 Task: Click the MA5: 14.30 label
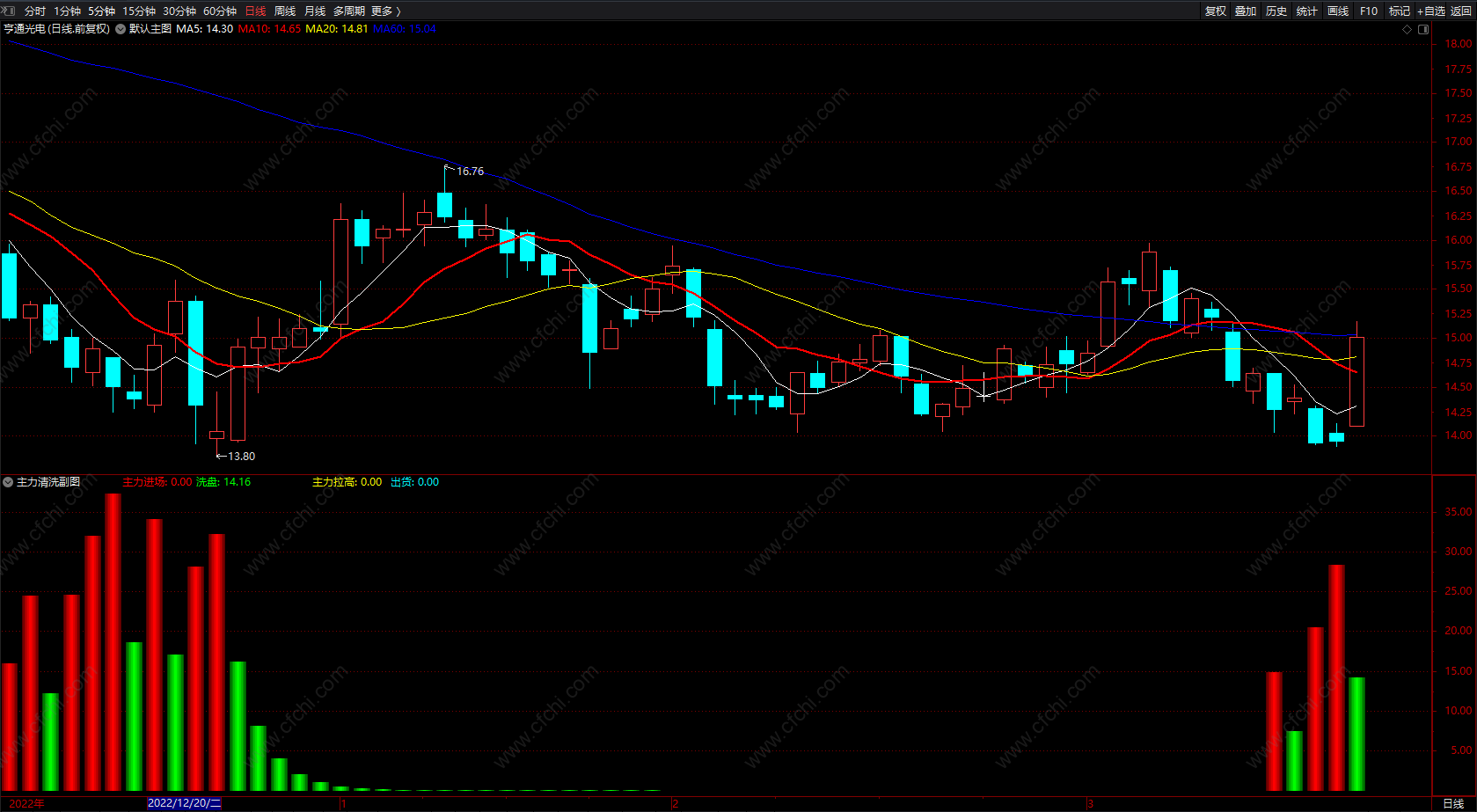point(205,29)
